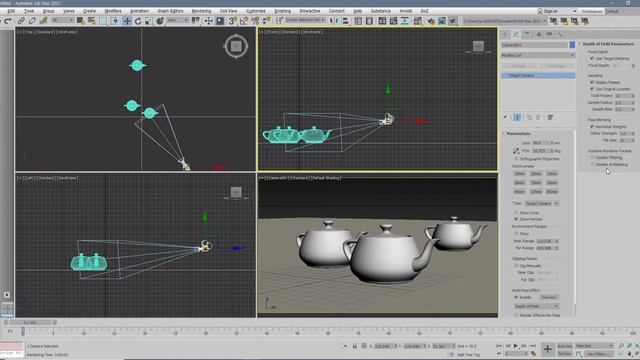Select the first stock lens button

(519, 173)
